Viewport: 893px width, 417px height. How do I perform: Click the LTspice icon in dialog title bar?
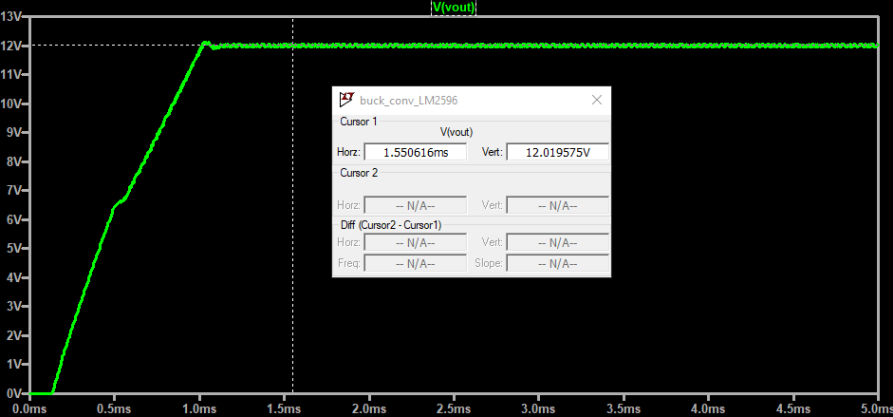click(x=347, y=100)
